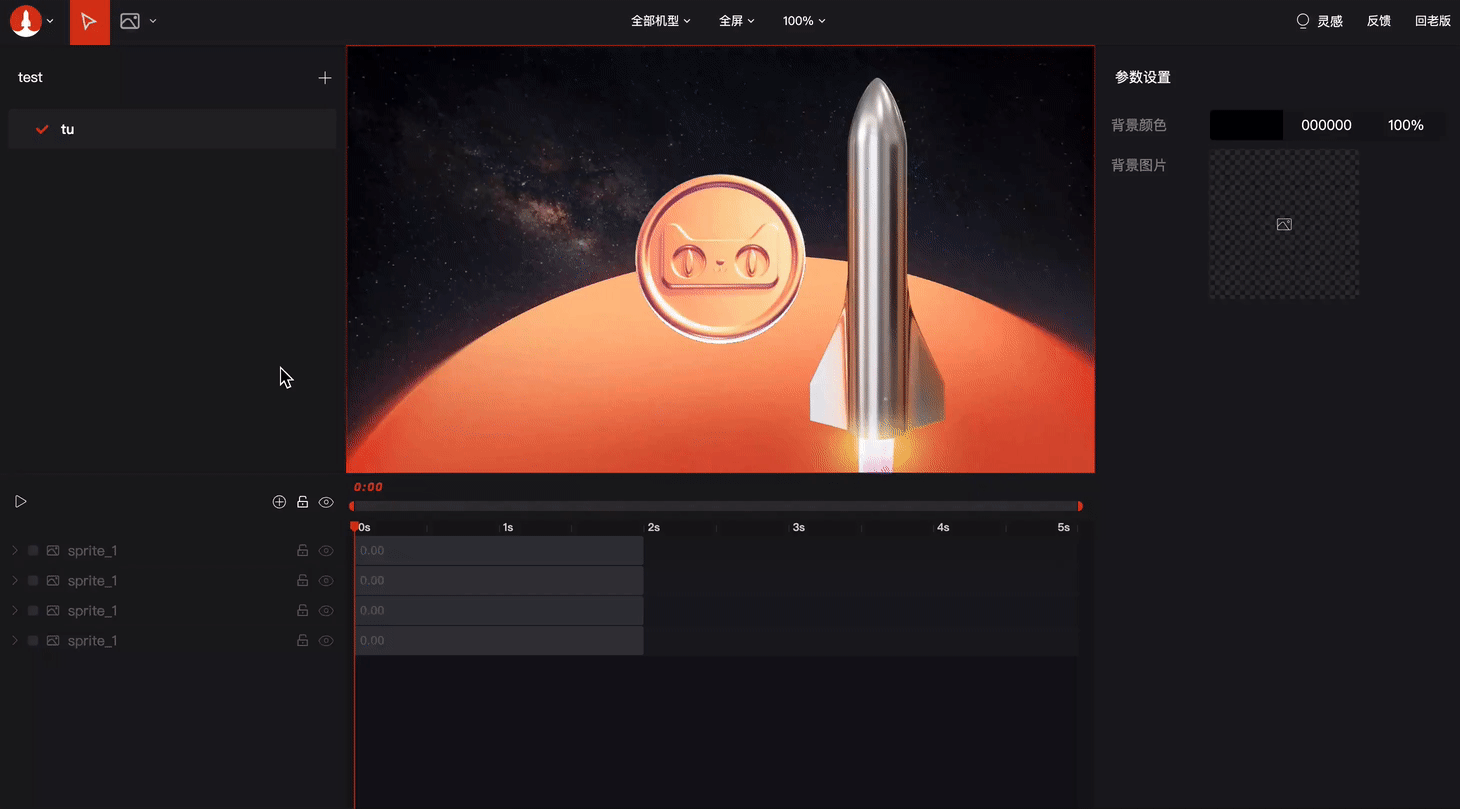
Task: Open the 全部机型 device dropdown
Action: pos(660,21)
